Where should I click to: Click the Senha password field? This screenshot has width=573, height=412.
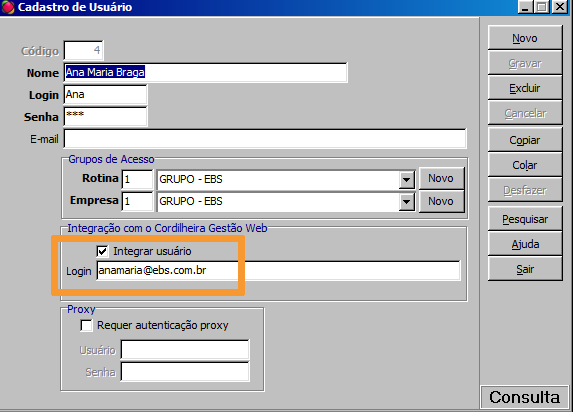pos(105,116)
